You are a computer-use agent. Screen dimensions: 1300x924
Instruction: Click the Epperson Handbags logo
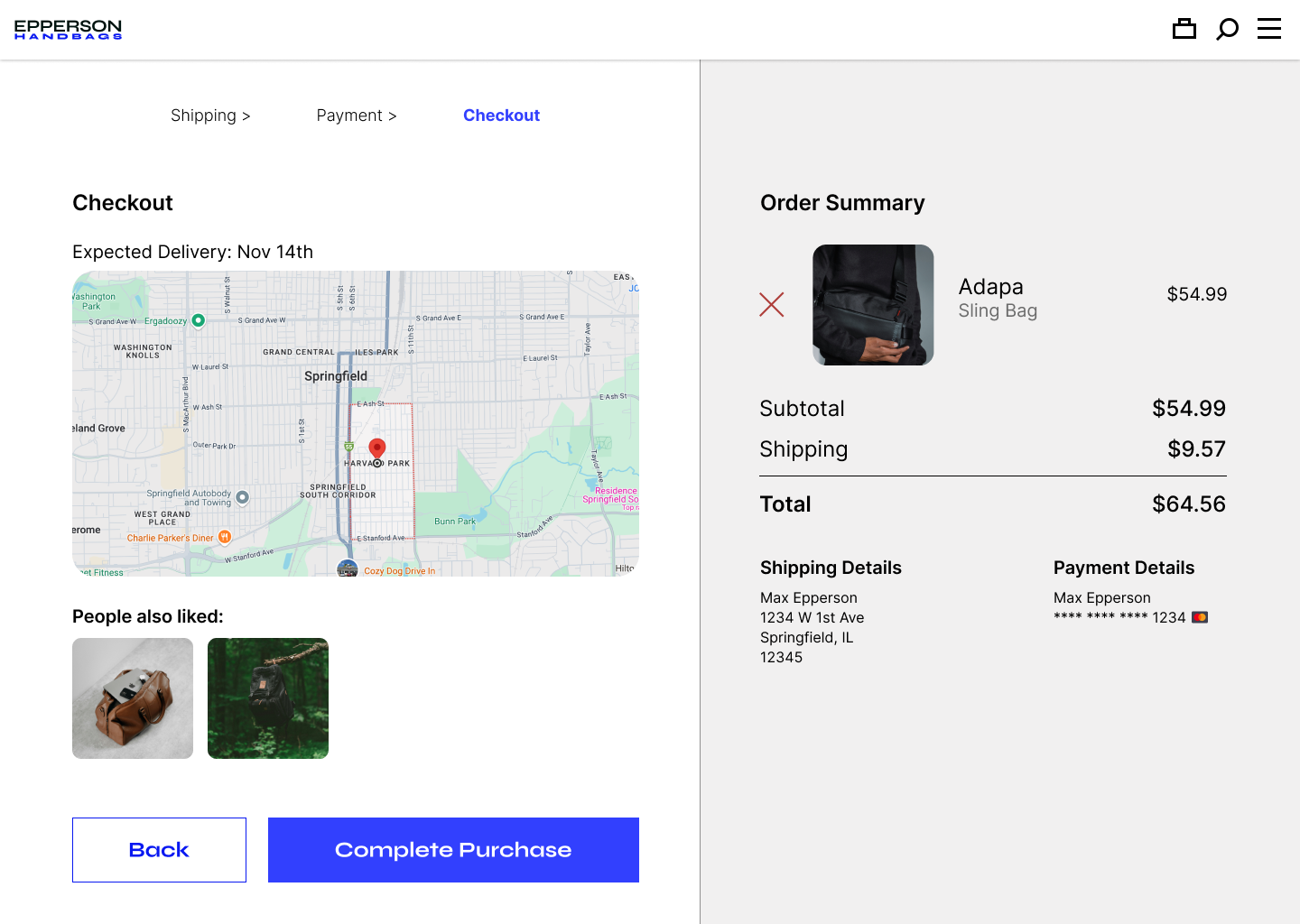pos(68,30)
